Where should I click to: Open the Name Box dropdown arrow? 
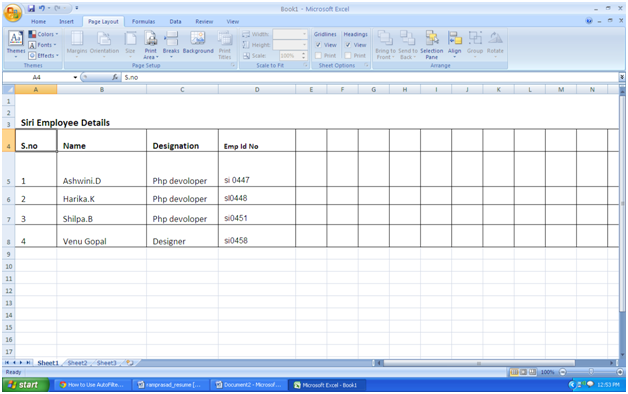click(75, 77)
